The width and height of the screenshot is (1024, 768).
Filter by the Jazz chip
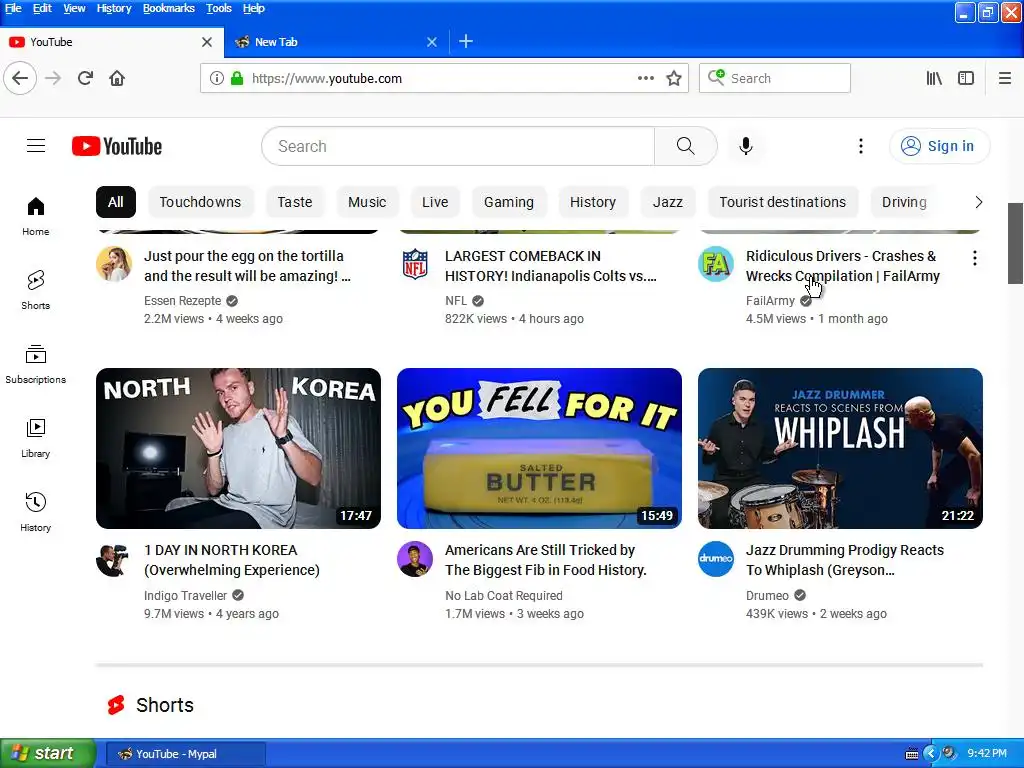click(x=668, y=202)
